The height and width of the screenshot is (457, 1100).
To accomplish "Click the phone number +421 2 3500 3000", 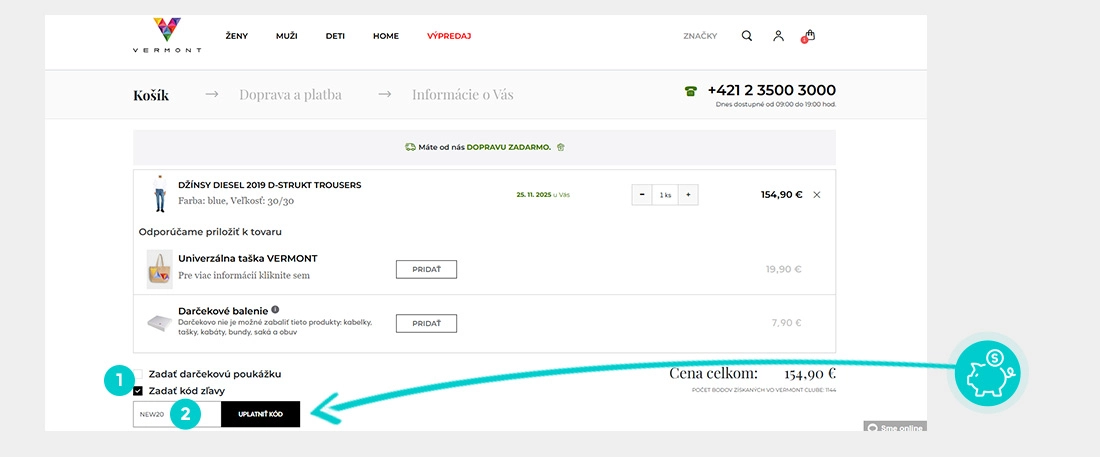I will click(x=772, y=90).
